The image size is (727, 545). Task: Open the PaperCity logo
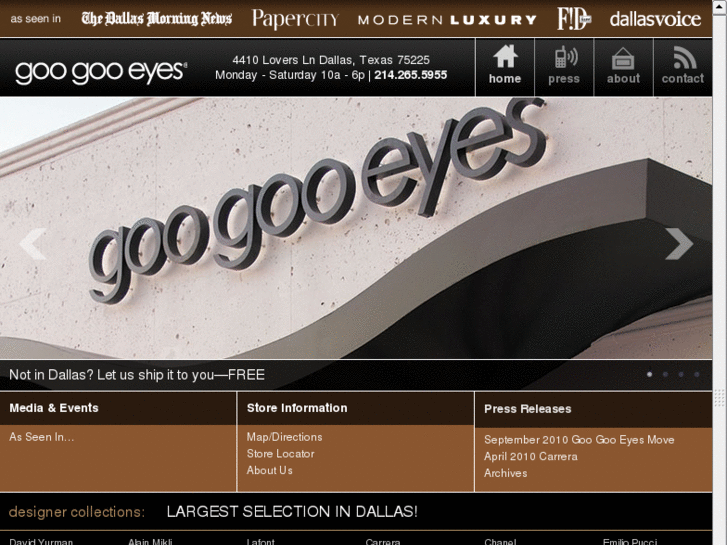click(295, 19)
